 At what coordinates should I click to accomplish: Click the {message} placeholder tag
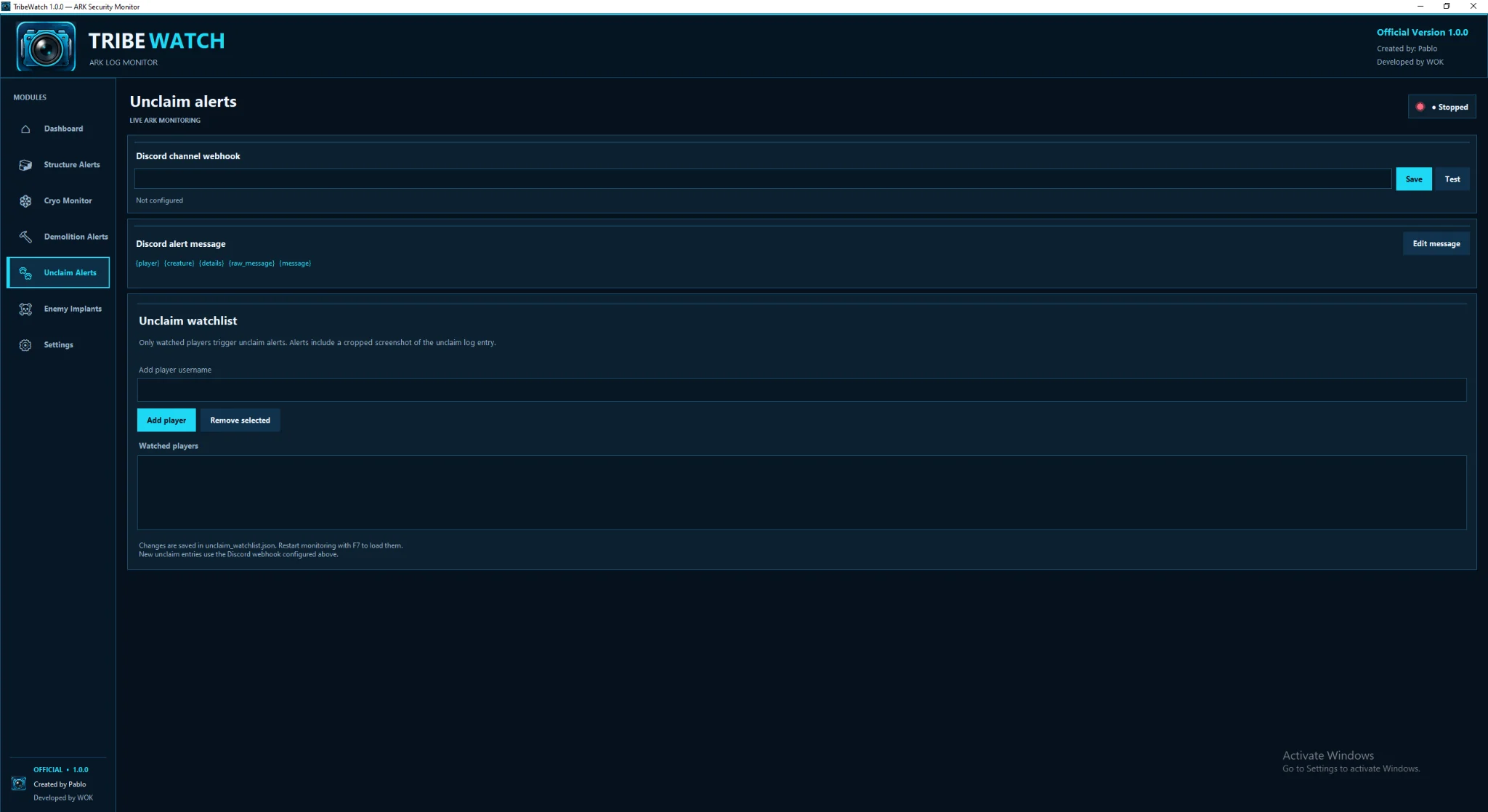[295, 264]
